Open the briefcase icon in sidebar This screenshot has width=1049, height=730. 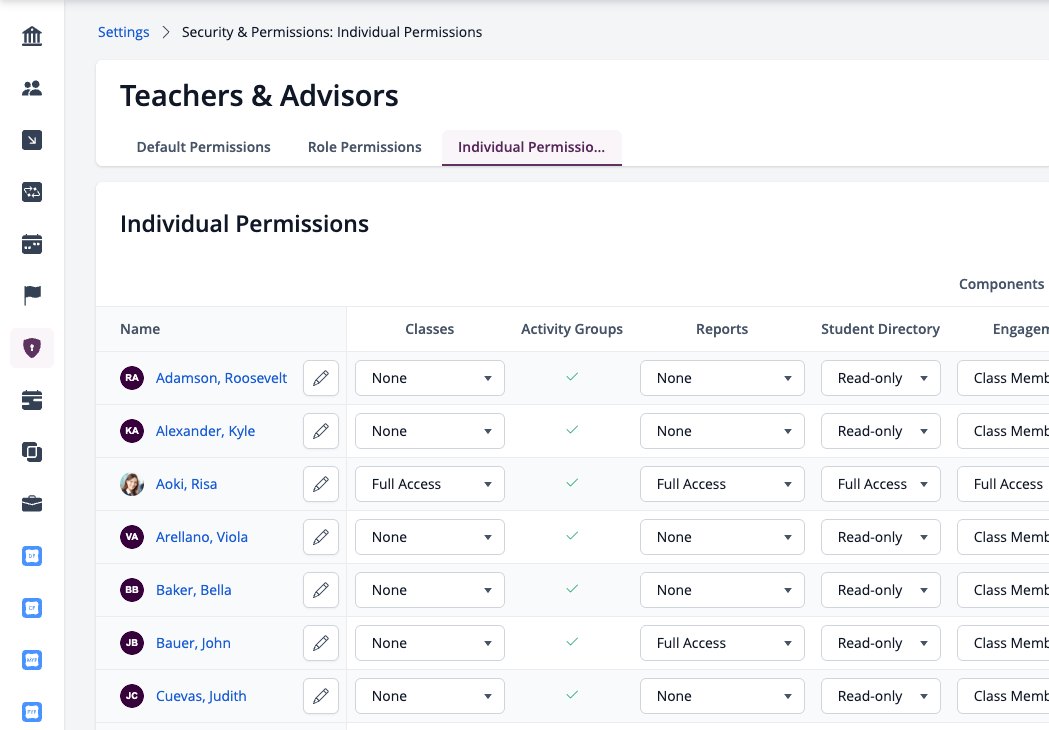[31, 504]
